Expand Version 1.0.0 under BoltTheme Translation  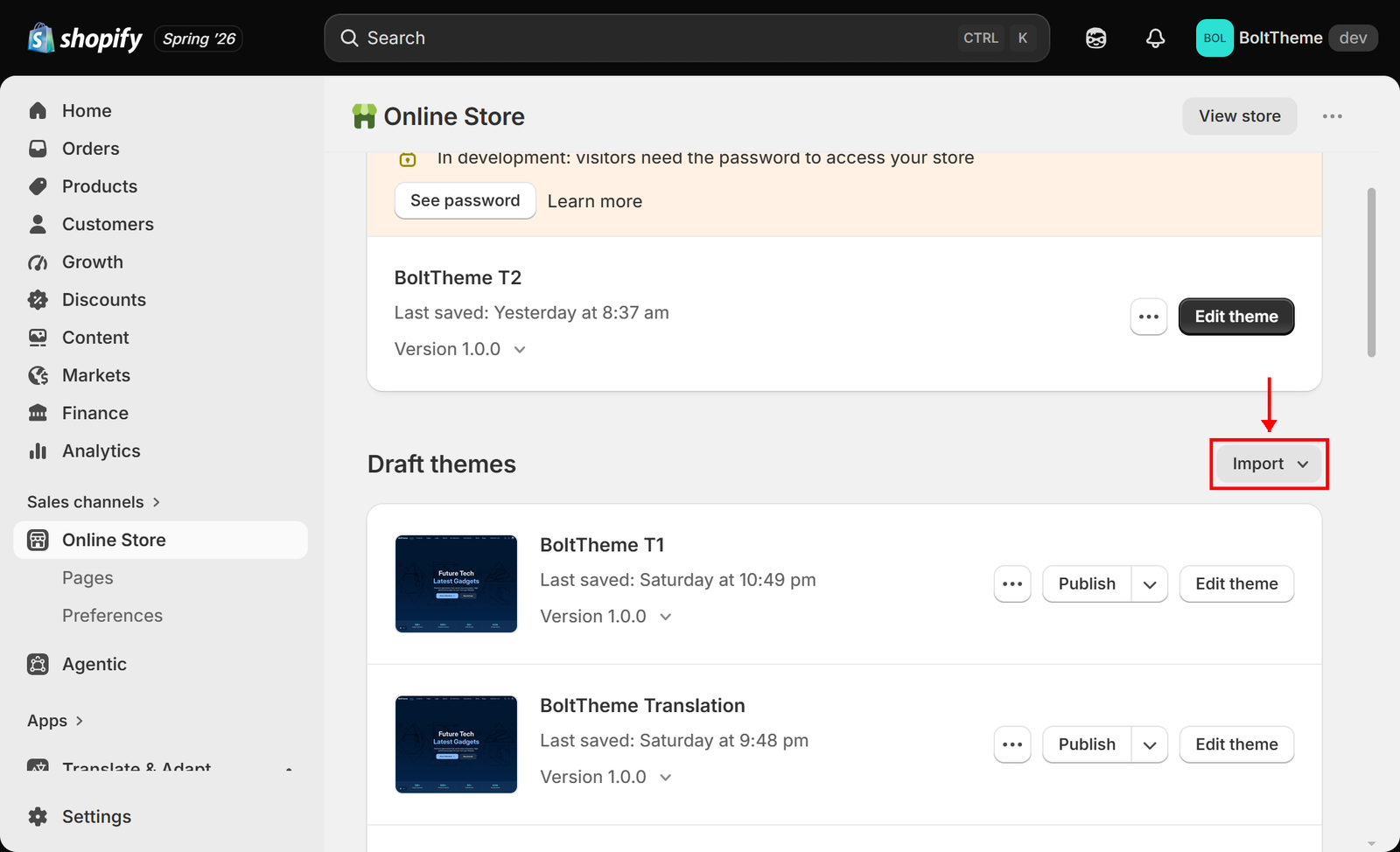click(x=606, y=778)
